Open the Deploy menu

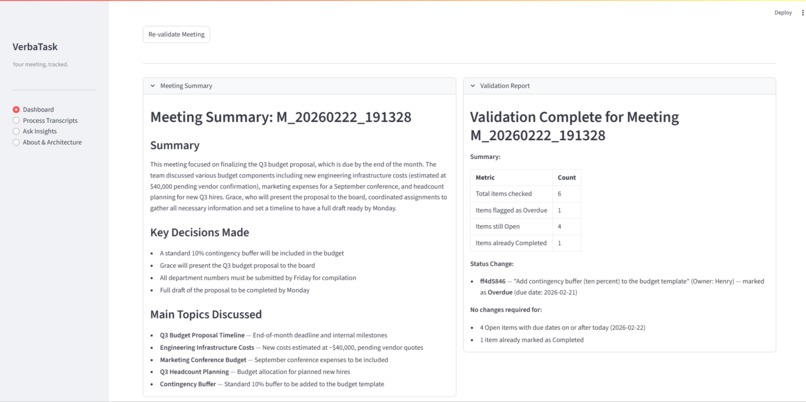point(783,13)
